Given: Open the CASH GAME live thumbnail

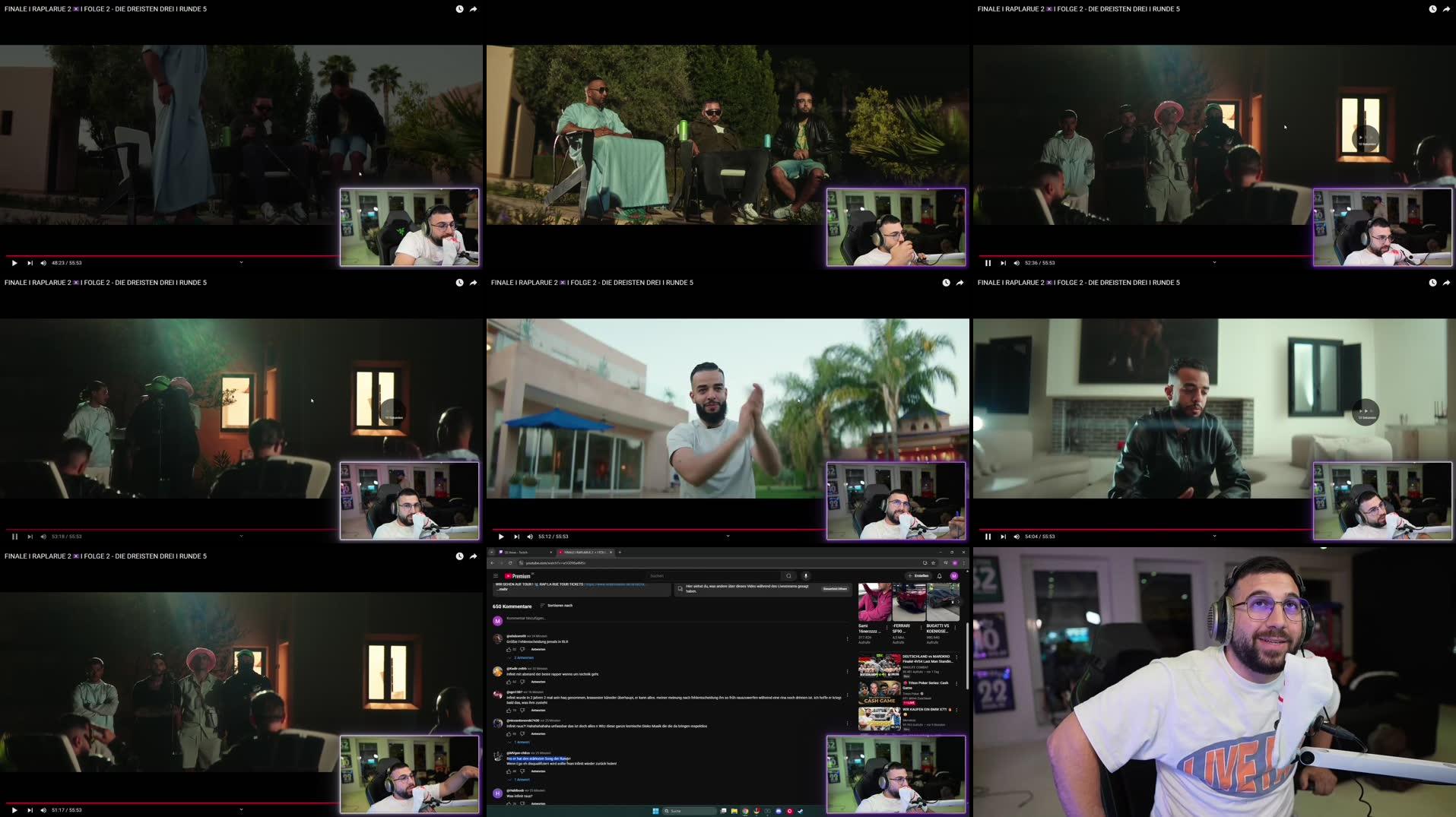Looking at the screenshot, I should (x=879, y=692).
